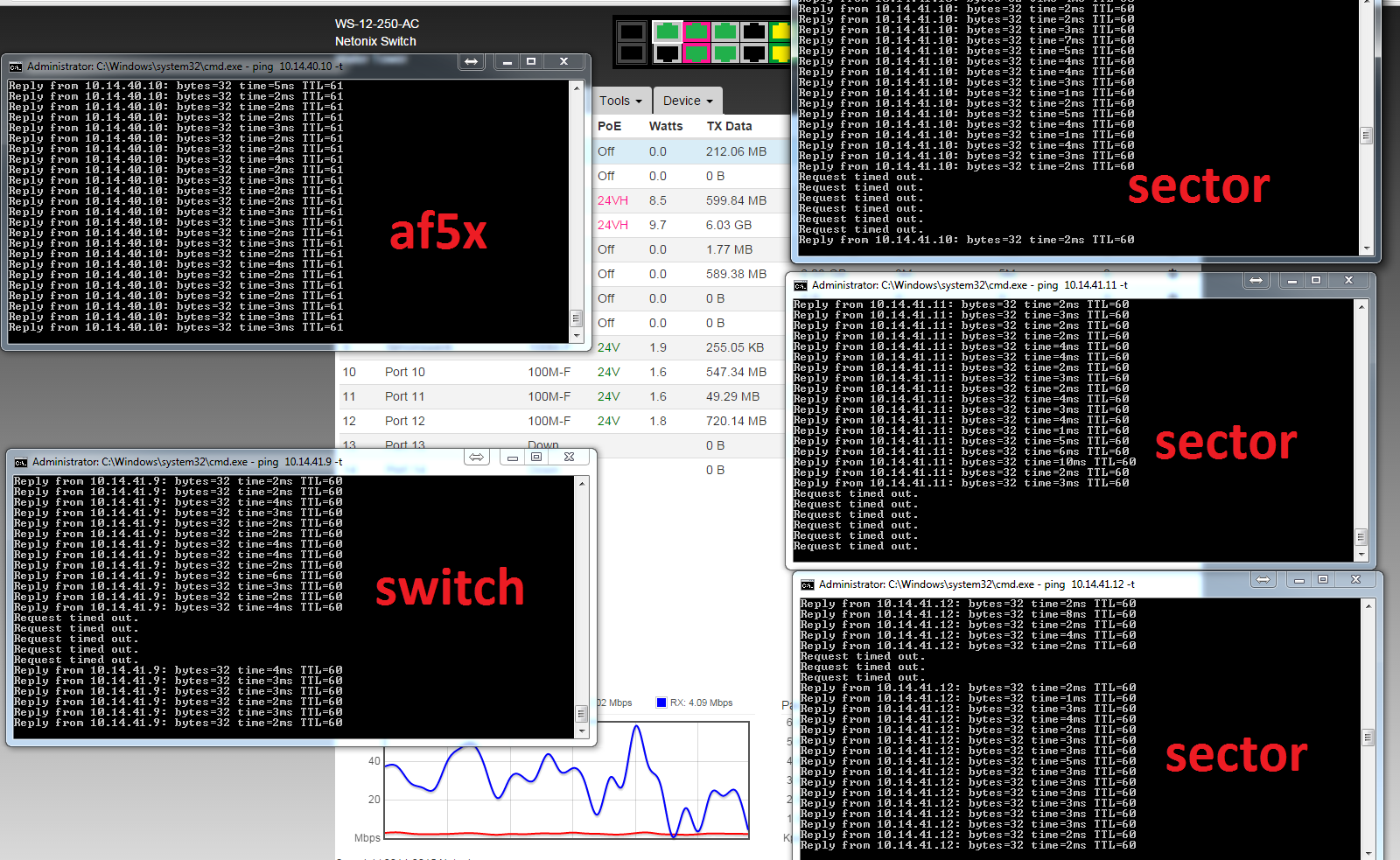Open system menu icon of the 10.14.41.9 cmd window
The height and width of the screenshot is (860, 1400).
click(x=21, y=462)
